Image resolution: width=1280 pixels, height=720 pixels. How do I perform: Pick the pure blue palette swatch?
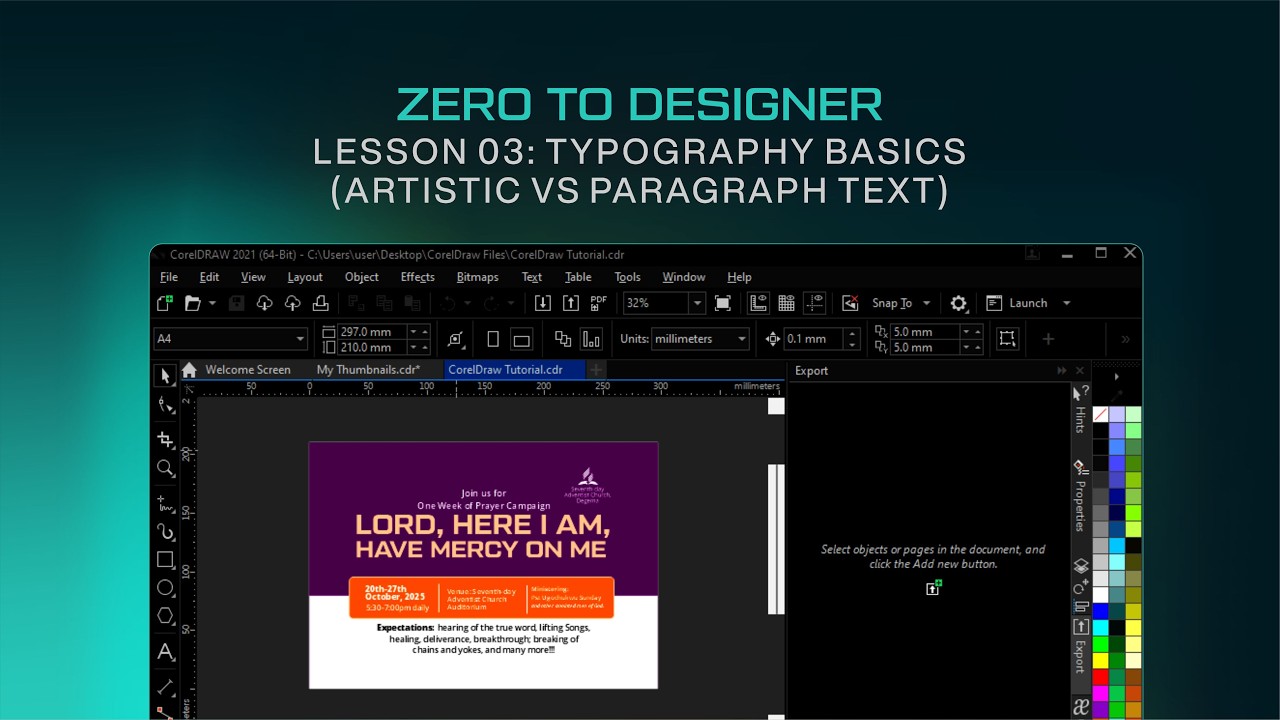[x=1100, y=611]
